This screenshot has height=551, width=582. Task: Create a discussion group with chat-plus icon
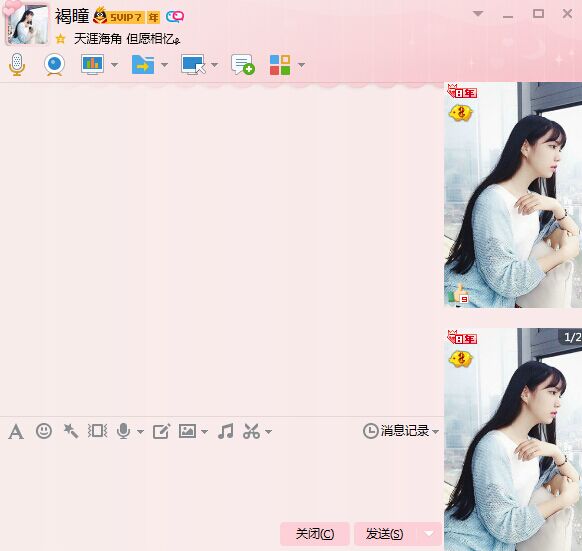tap(243, 65)
